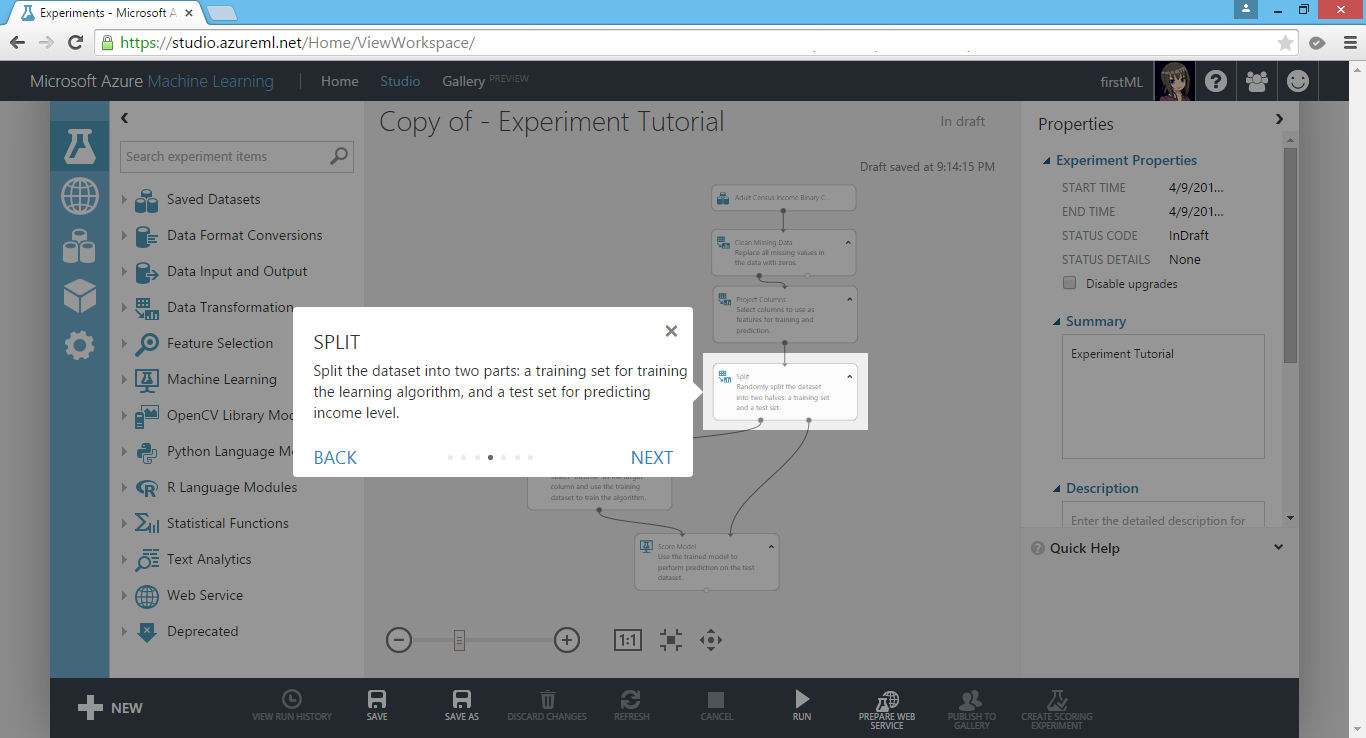
Task: Click the Properties panel scrollbar
Action: point(1290,255)
